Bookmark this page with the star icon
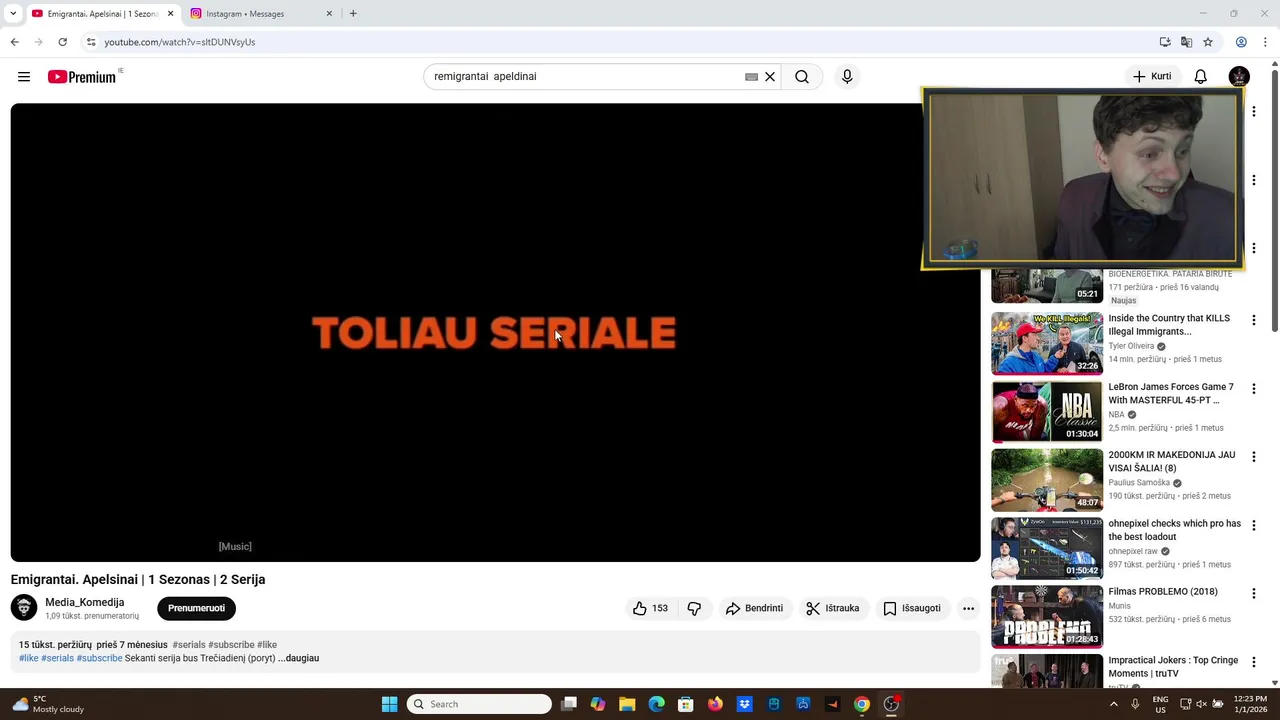The image size is (1280, 720). point(1208,42)
